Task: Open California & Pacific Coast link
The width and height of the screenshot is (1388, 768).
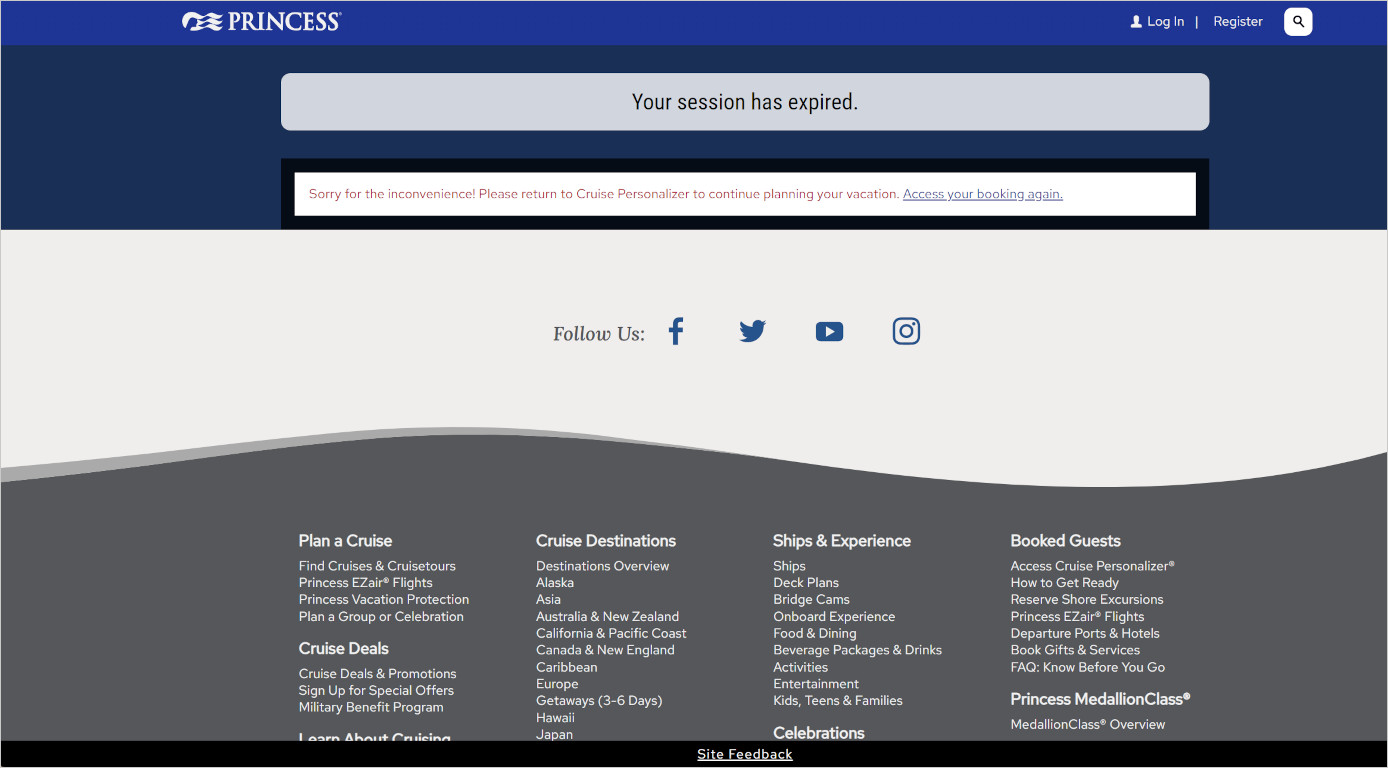Action: click(611, 634)
